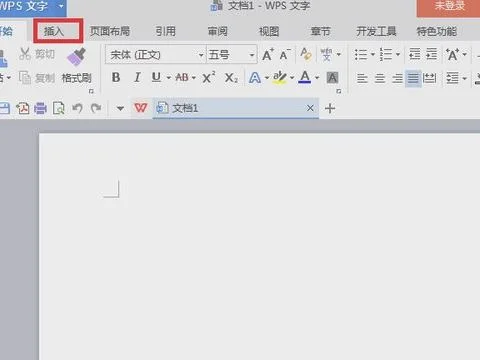Image resolution: width=480 pixels, height=360 pixels.
Task: Apply numbered list formatting
Action: [386, 55]
